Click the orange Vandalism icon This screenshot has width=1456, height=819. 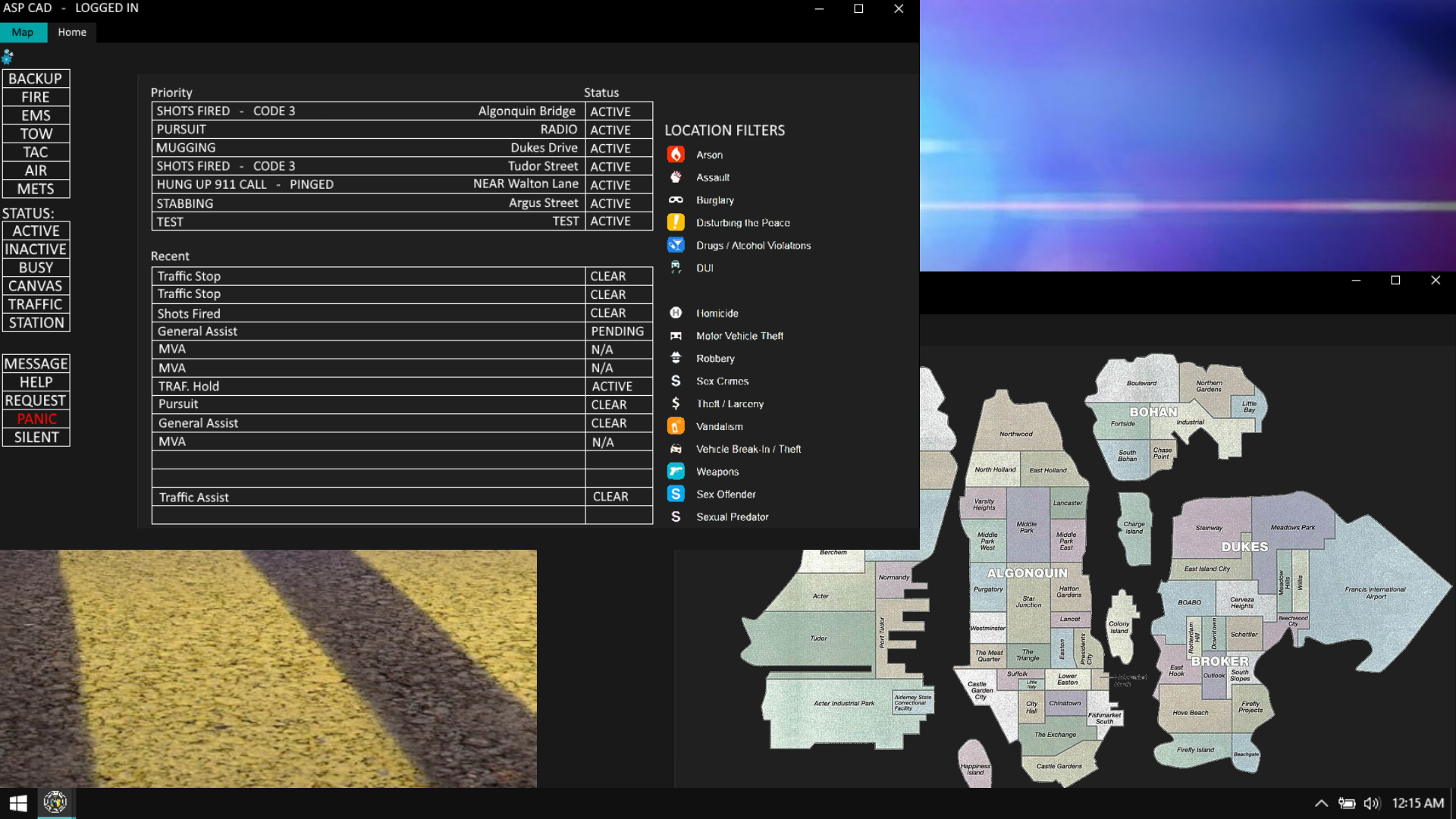click(676, 426)
